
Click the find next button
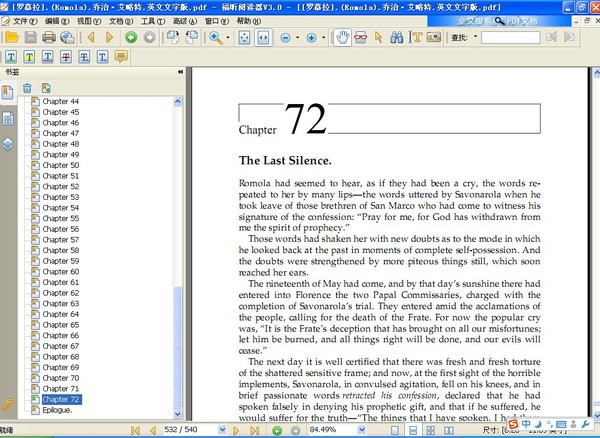569,37
